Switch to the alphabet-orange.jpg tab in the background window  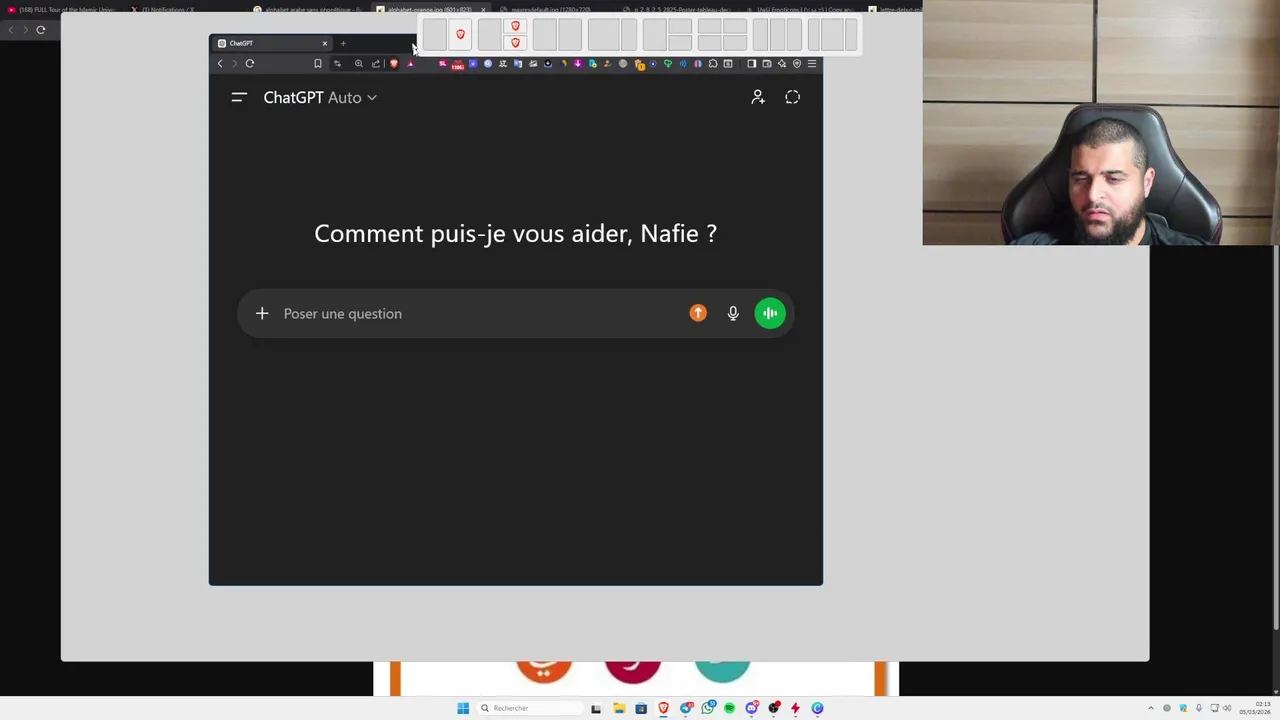(x=428, y=10)
